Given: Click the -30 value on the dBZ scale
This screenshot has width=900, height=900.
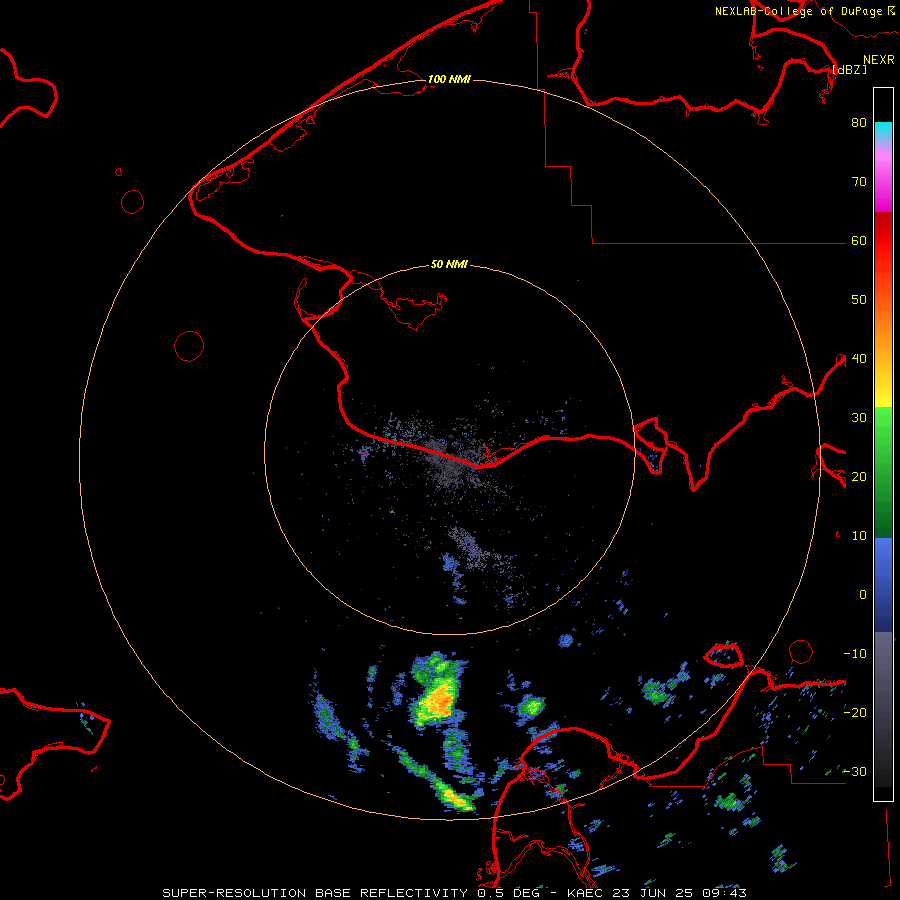Looking at the screenshot, I should pyautogui.click(x=855, y=771).
